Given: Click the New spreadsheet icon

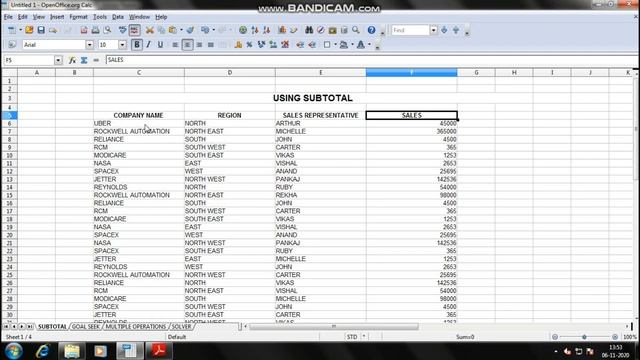Looking at the screenshot, I should click(12, 30).
